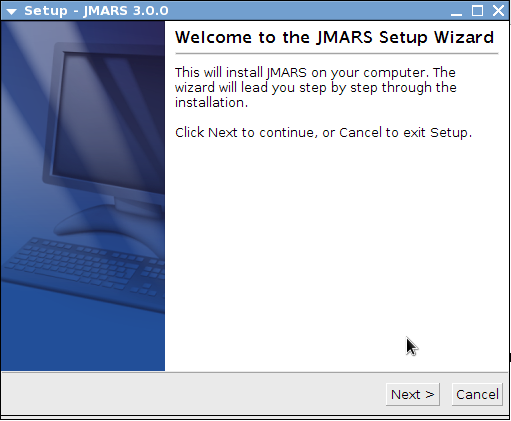511x421 pixels.
Task: Open the window menu triangle in title bar
Action: (x=11, y=12)
